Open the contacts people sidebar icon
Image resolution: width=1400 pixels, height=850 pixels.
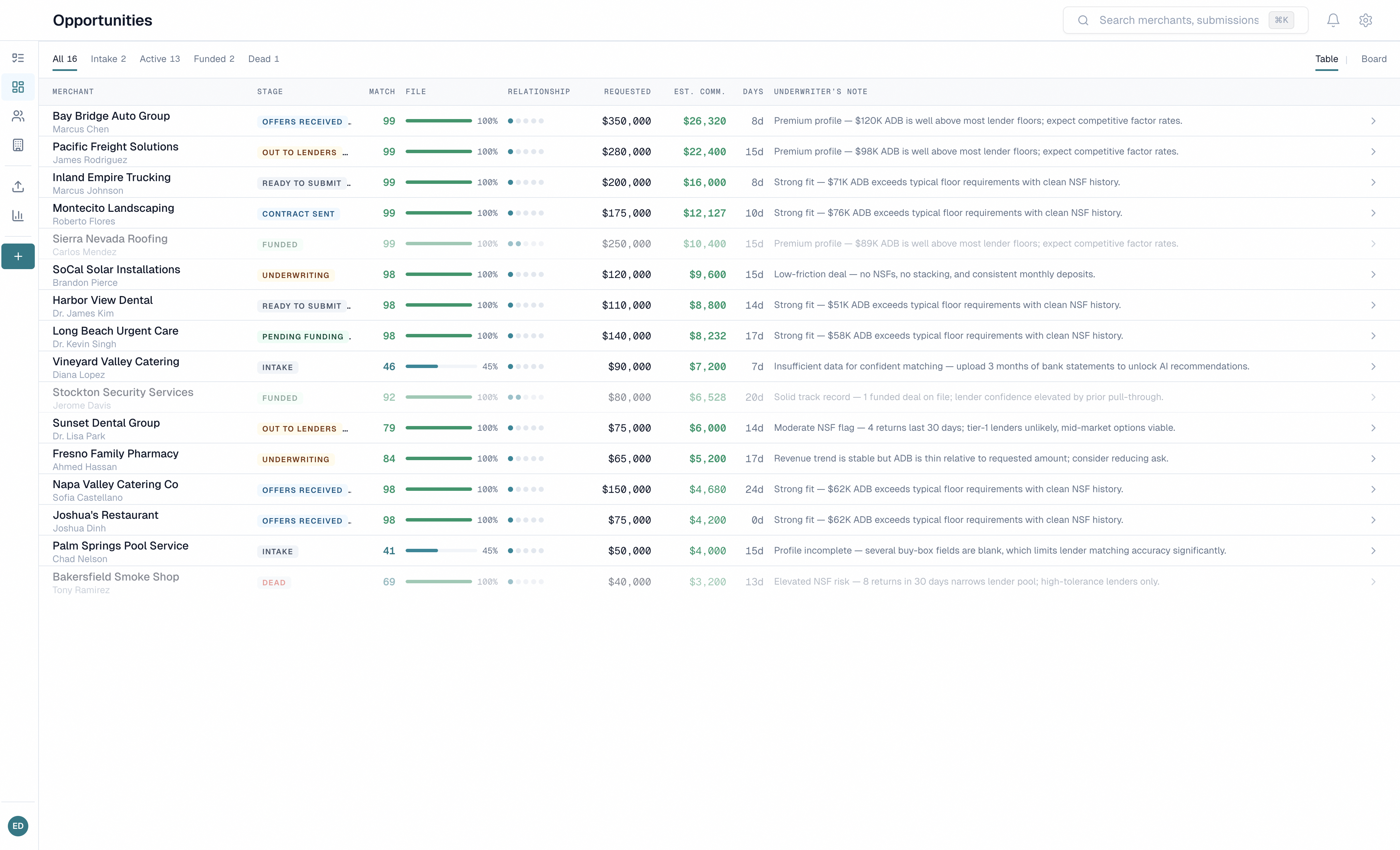coord(18,116)
